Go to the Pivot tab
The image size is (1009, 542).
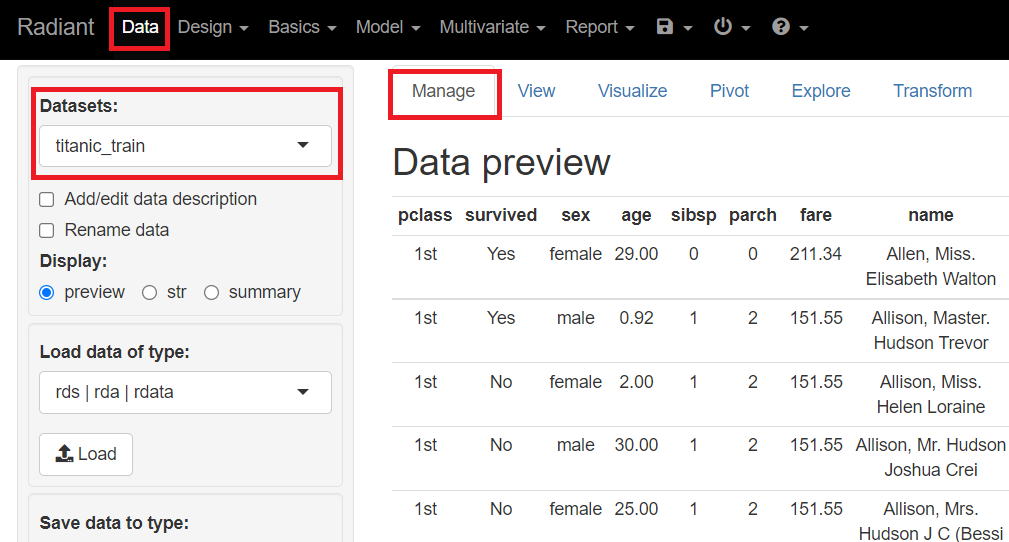pyautogui.click(x=729, y=91)
